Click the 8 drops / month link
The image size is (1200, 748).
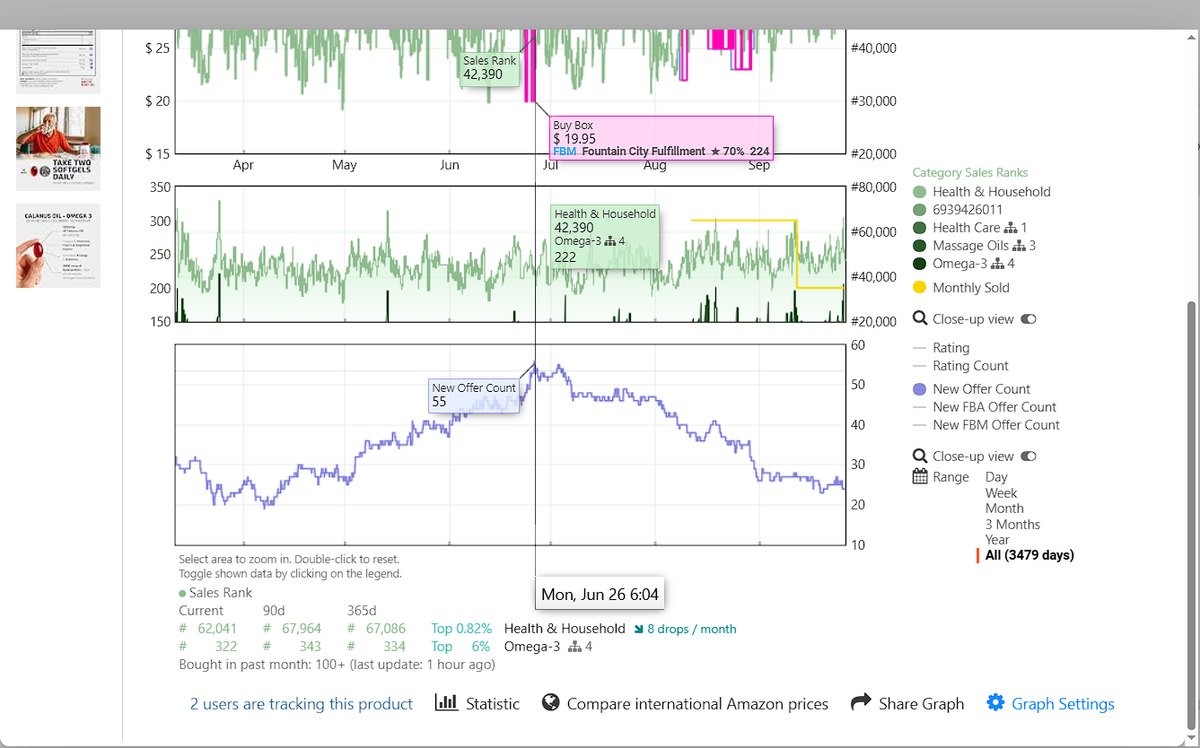tap(691, 629)
